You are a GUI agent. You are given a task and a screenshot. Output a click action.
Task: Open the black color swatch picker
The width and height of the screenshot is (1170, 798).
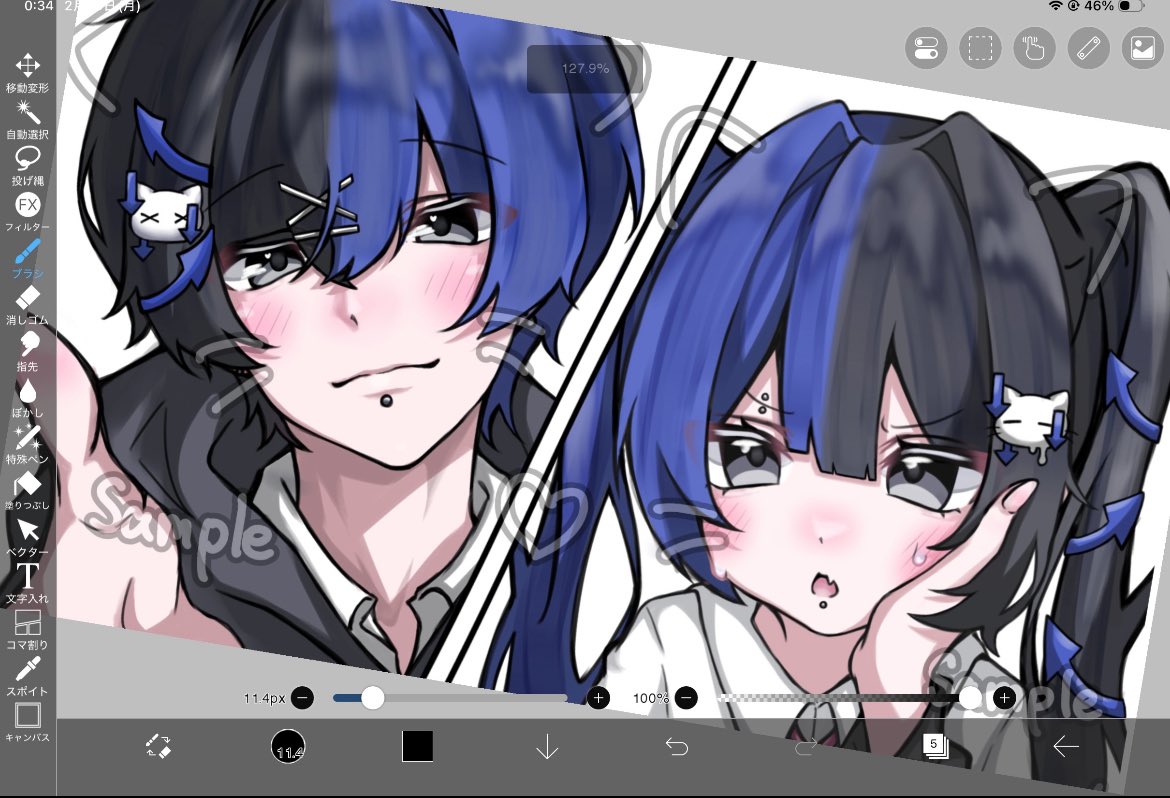point(417,746)
